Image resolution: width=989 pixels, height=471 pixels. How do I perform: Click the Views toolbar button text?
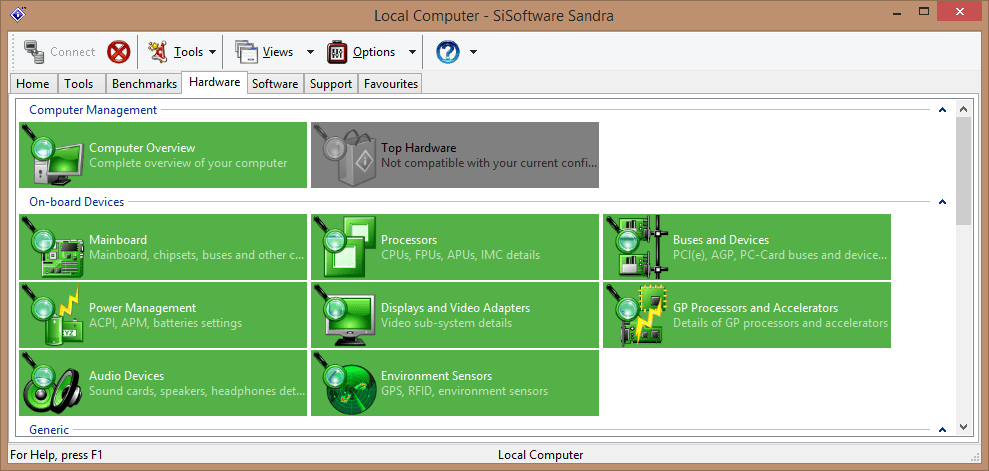(278, 52)
